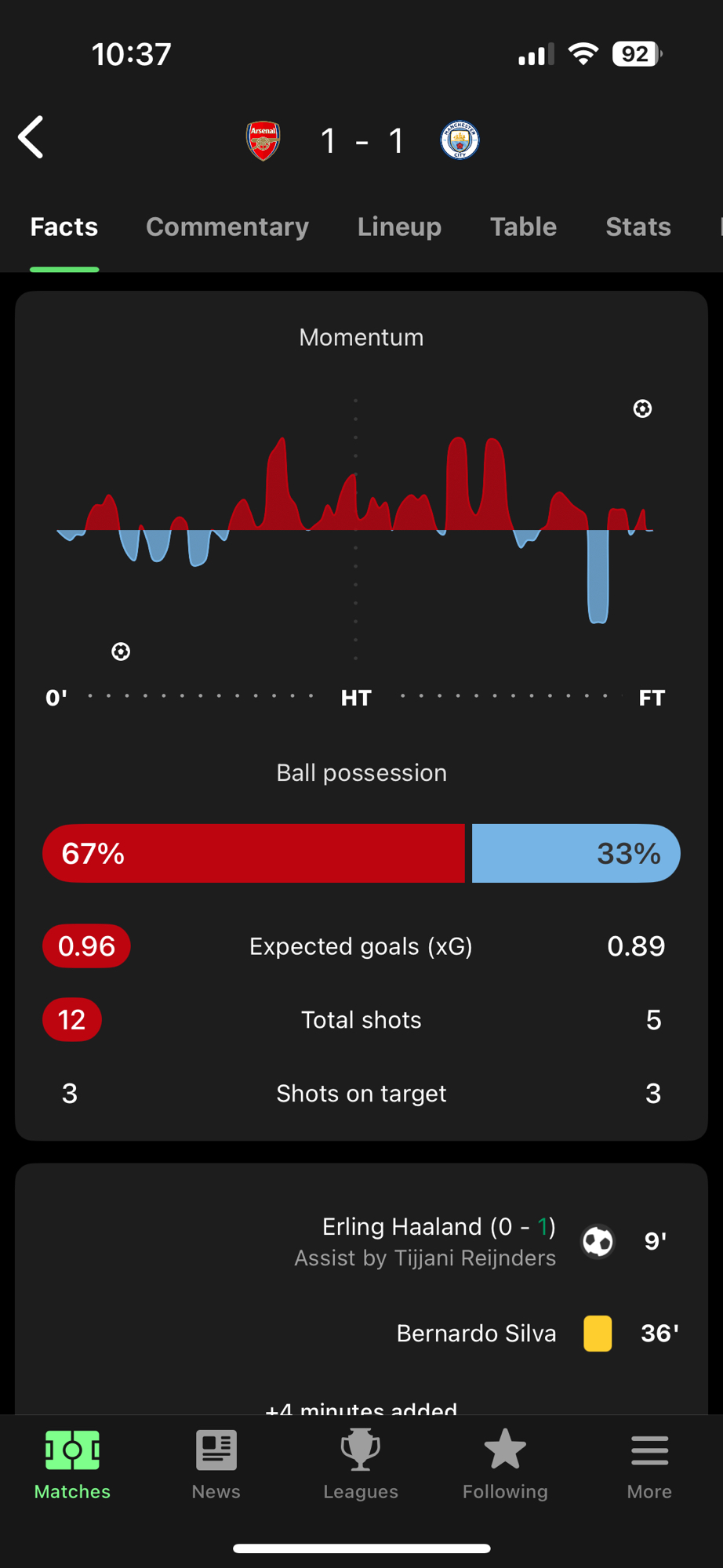Tap Haaland's goal ball icon
This screenshot has height=1568, width=723.
(598, 1241)
